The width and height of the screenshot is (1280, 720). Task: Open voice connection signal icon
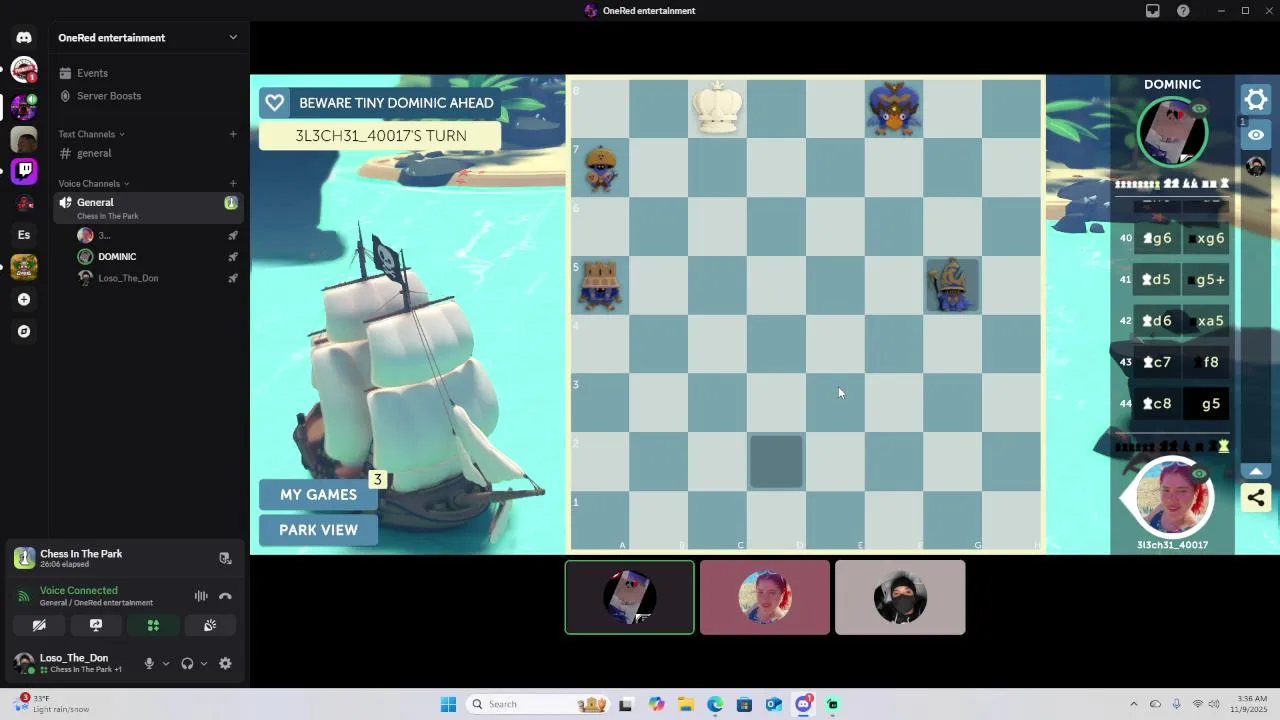tap(24, 596)
